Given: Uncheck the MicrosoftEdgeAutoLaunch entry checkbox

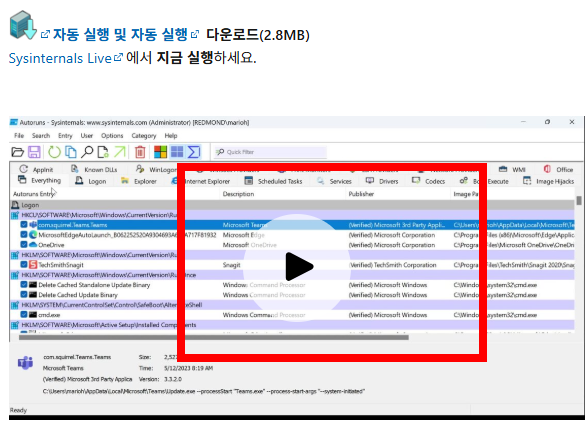Looking at the screenshot, I should tap(24, 235).
